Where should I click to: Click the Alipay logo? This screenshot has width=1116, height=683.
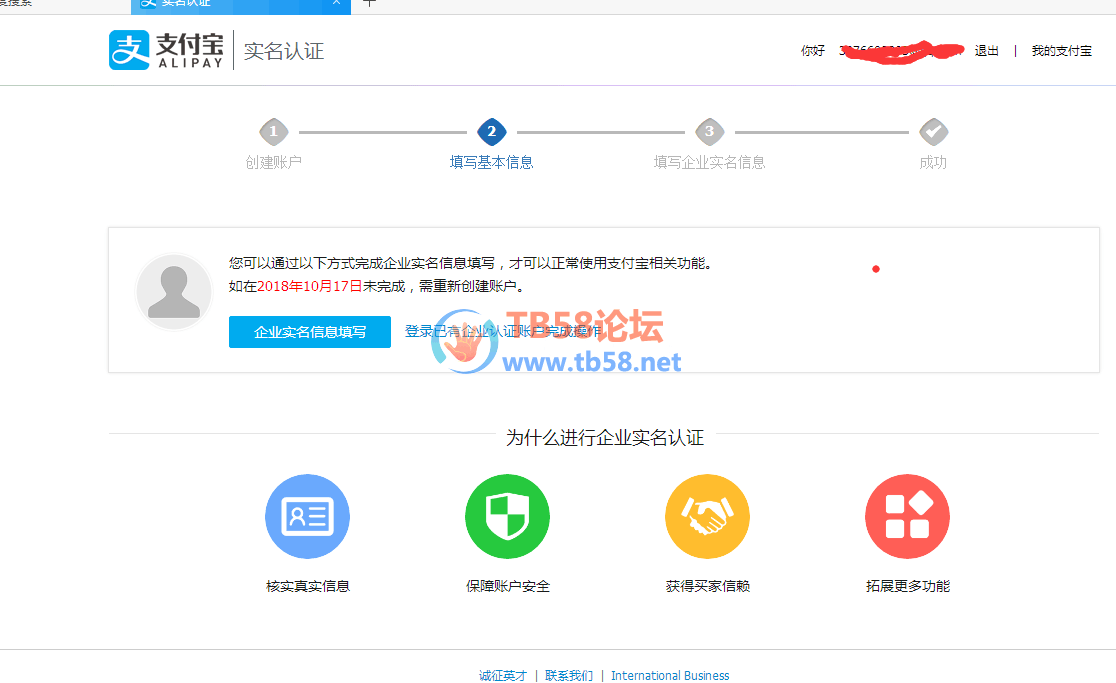tap(166, 50)
